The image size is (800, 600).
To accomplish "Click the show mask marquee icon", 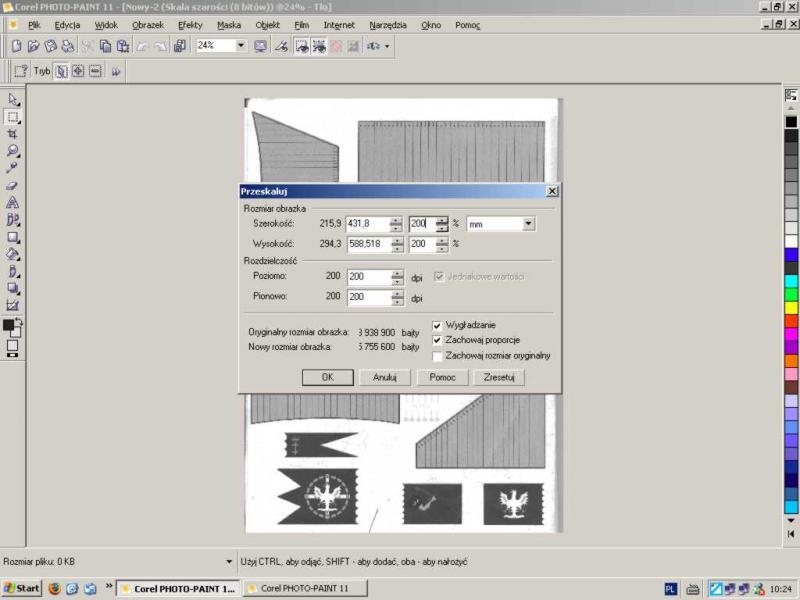I will [302, 46].
